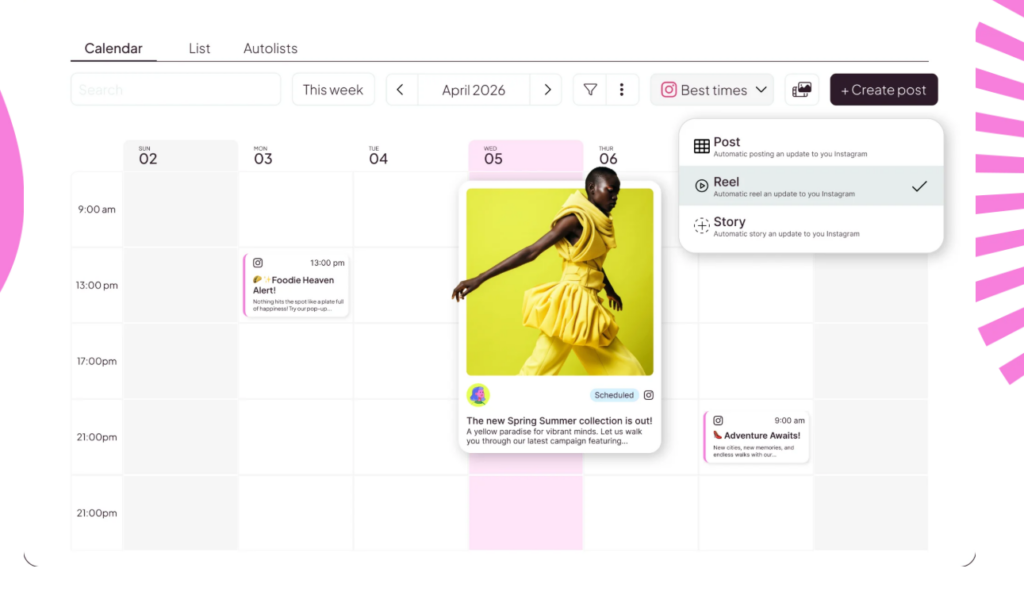Click Instagram icon on Adventure Awaits card
This screenshot has height=603, width=1024.
tap(718, 421)
